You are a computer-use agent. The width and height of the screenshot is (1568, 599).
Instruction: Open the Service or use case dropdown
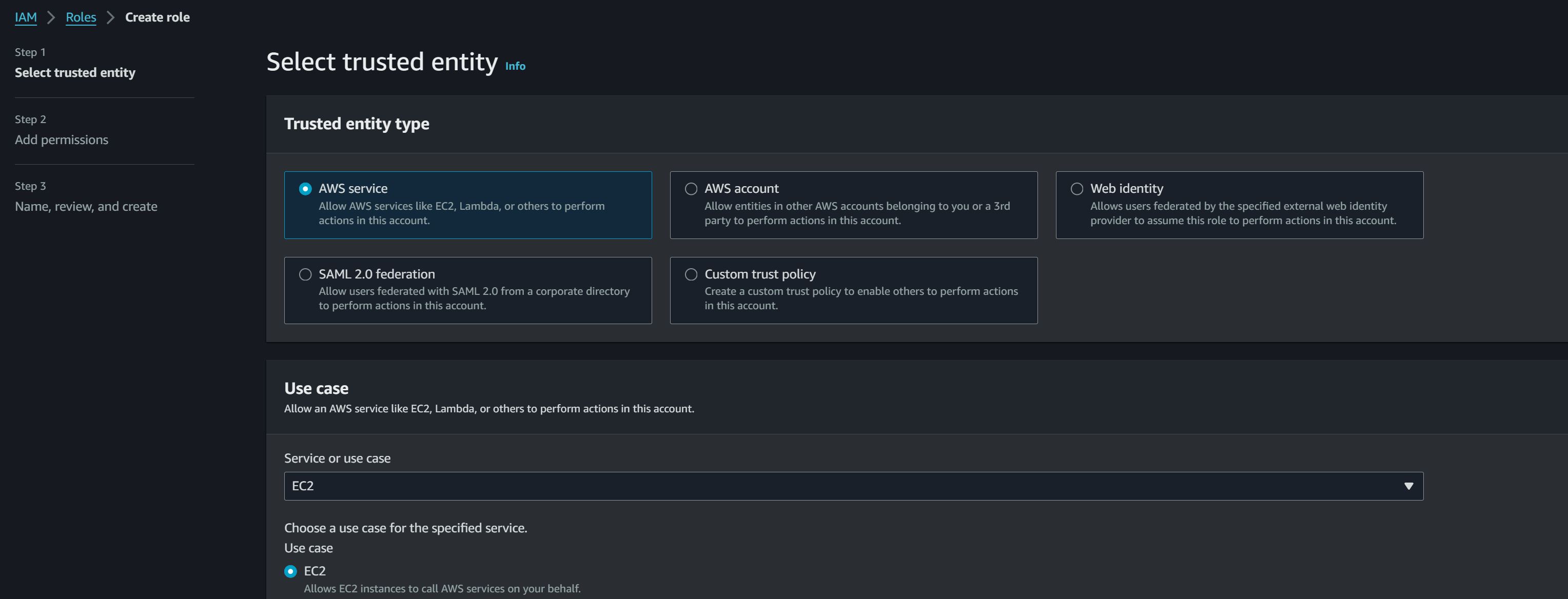click(x=853, y=487)
